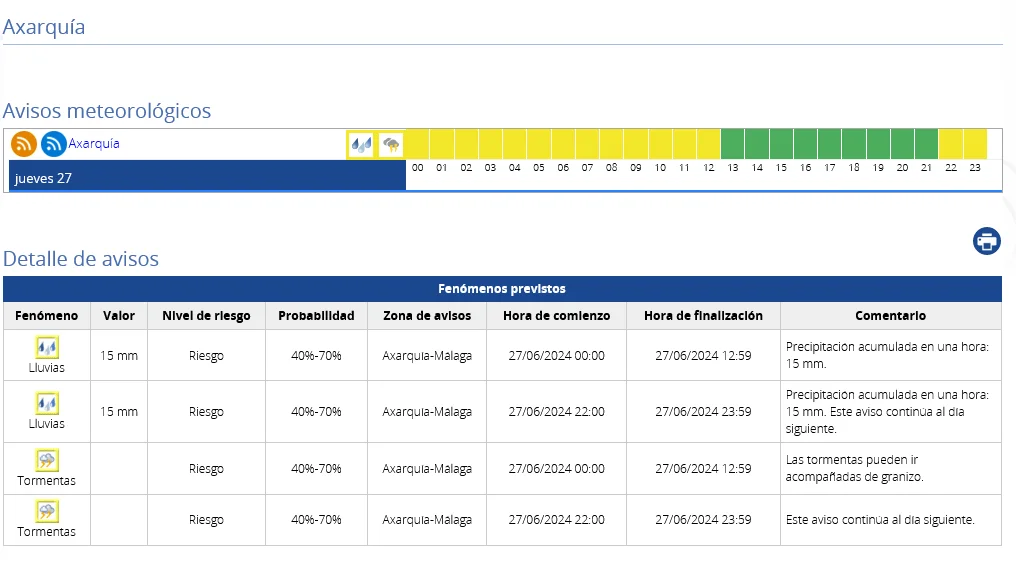The image size is (1016, 571).
Task: Open the Axarquía link beside RSS icons
Action: tap(94, 143)
